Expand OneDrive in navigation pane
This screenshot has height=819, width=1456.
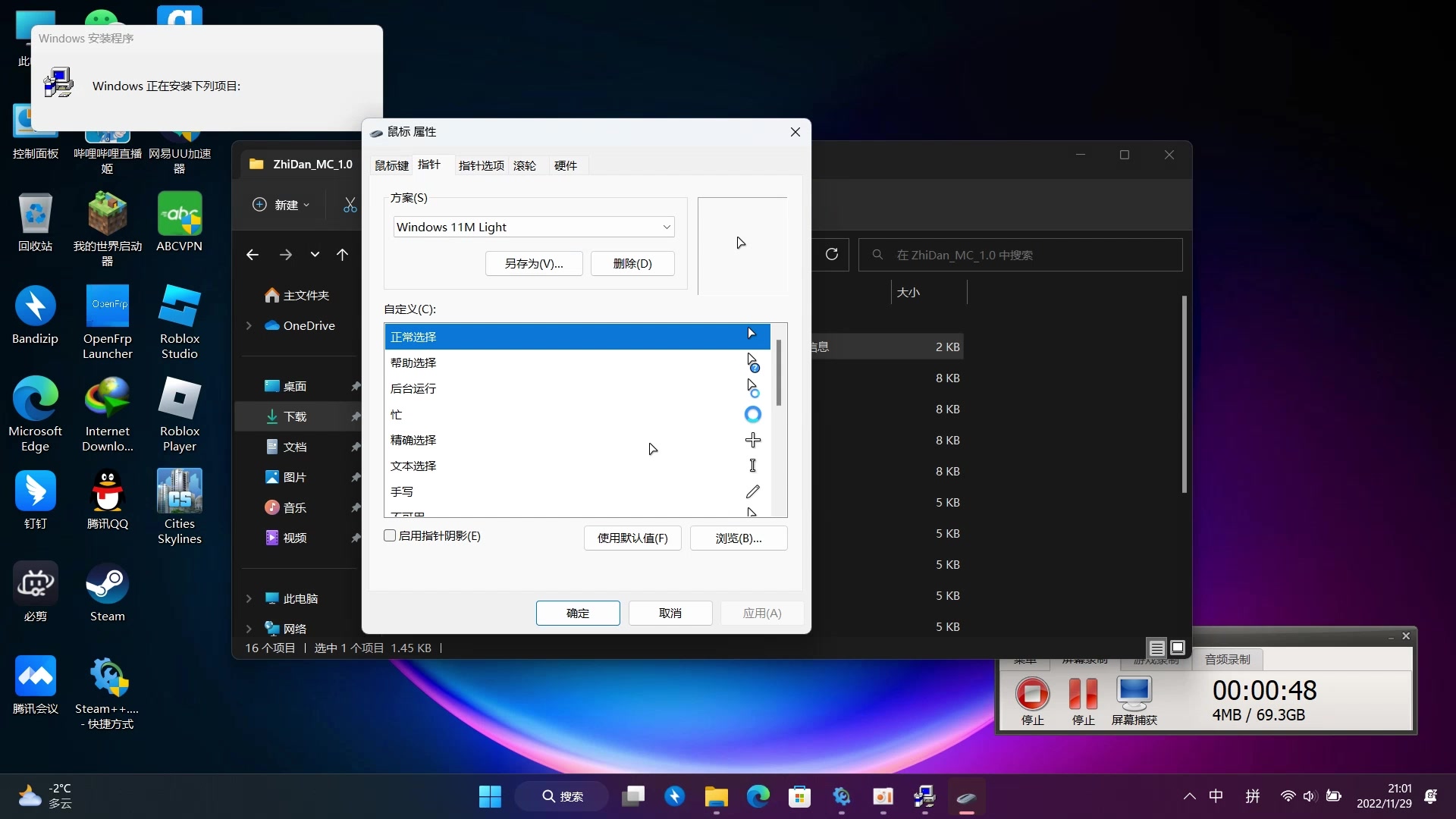point(249,325)
